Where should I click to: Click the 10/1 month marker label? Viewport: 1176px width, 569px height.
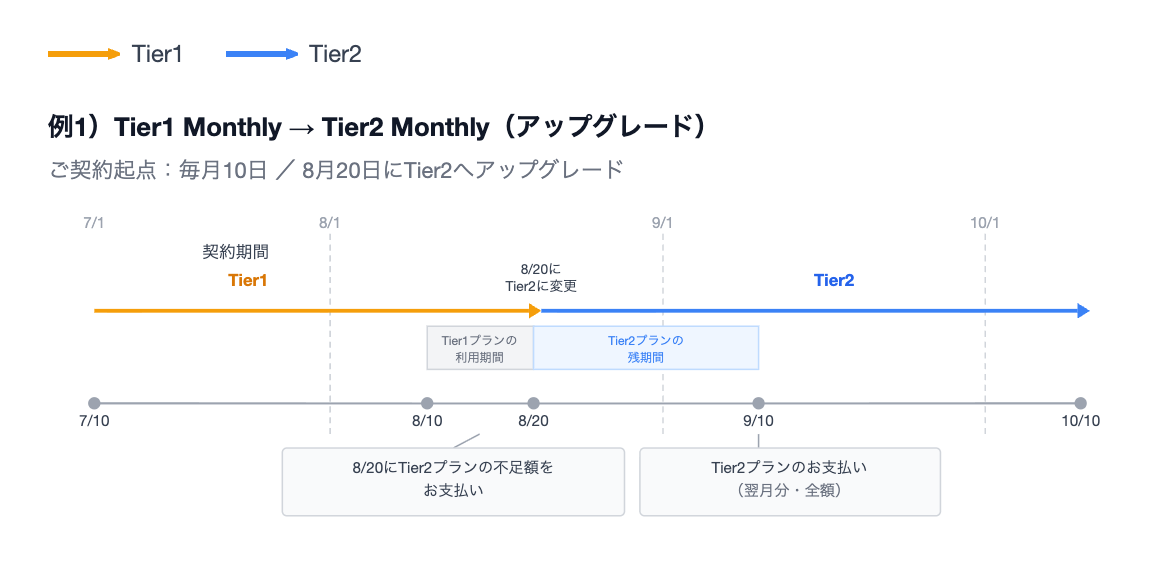(985, 223)
